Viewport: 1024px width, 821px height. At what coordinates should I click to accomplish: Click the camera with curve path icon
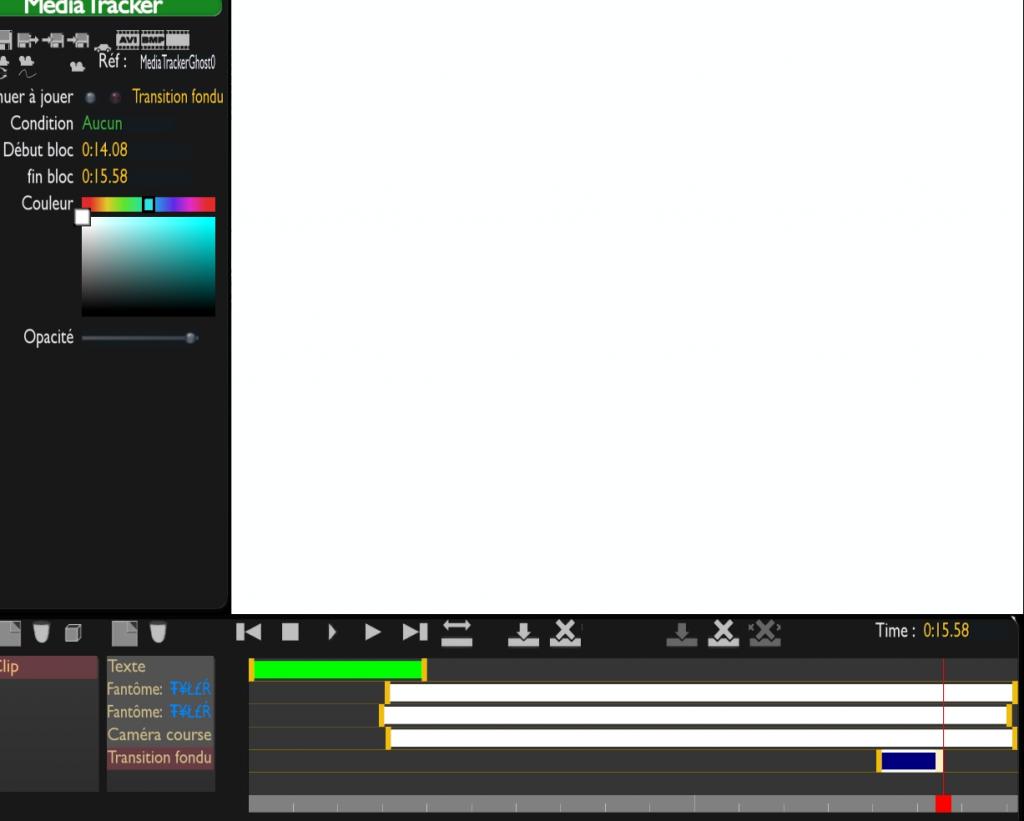[27, 66]
